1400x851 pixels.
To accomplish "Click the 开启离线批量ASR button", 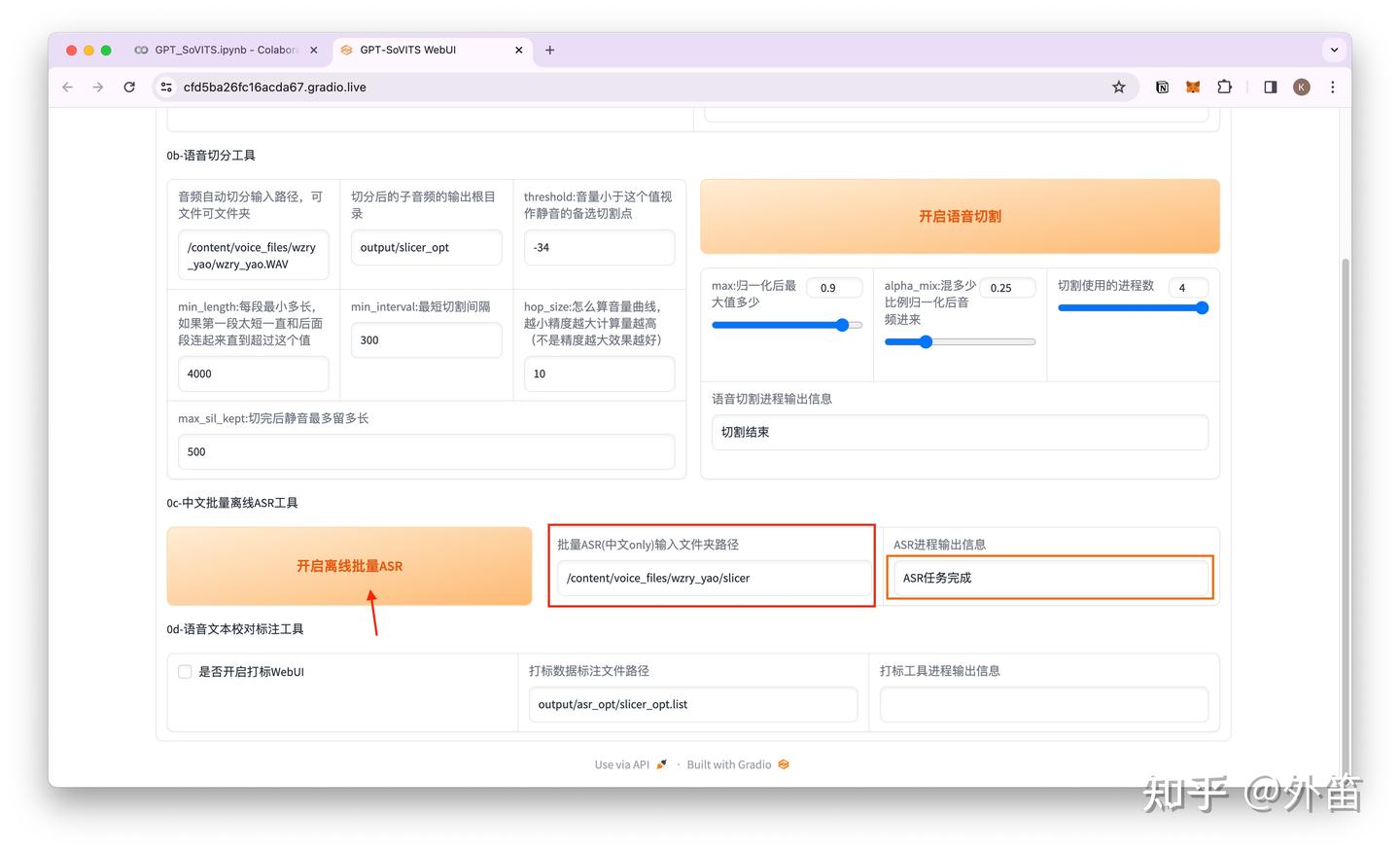I will 349,565.
